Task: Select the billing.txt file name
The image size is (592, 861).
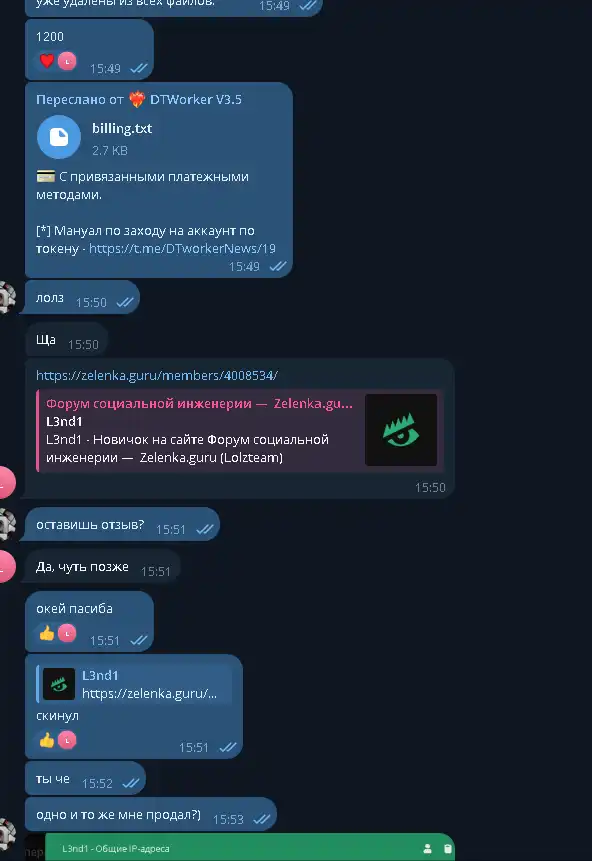Action: [122, 128]
